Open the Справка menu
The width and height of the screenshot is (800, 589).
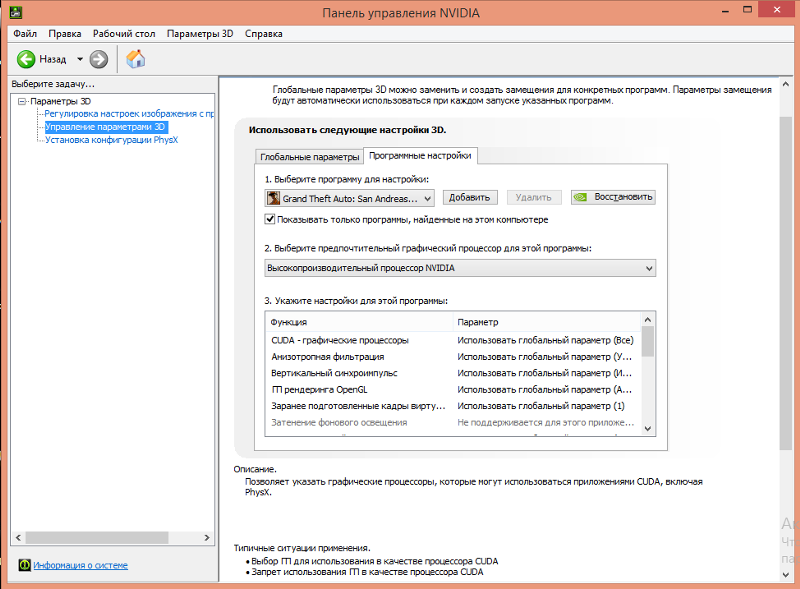click(x=264, y=34)
